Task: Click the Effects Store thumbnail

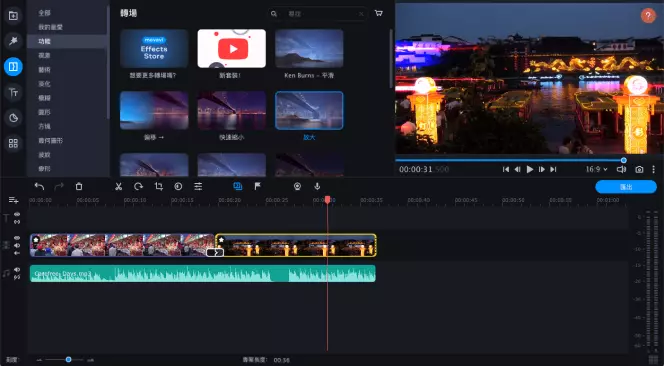Action: pos(154,48)
